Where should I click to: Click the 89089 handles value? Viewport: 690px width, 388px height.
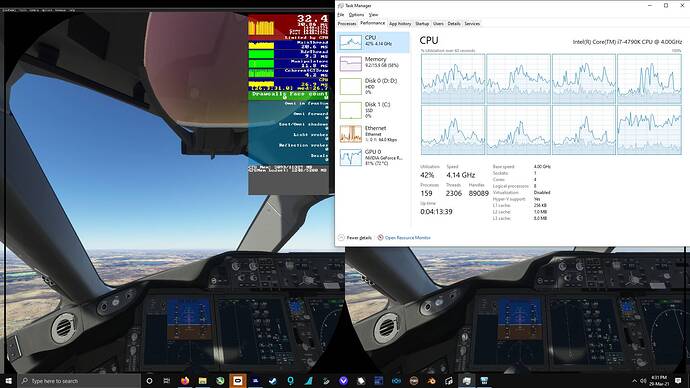coord(478,194)
